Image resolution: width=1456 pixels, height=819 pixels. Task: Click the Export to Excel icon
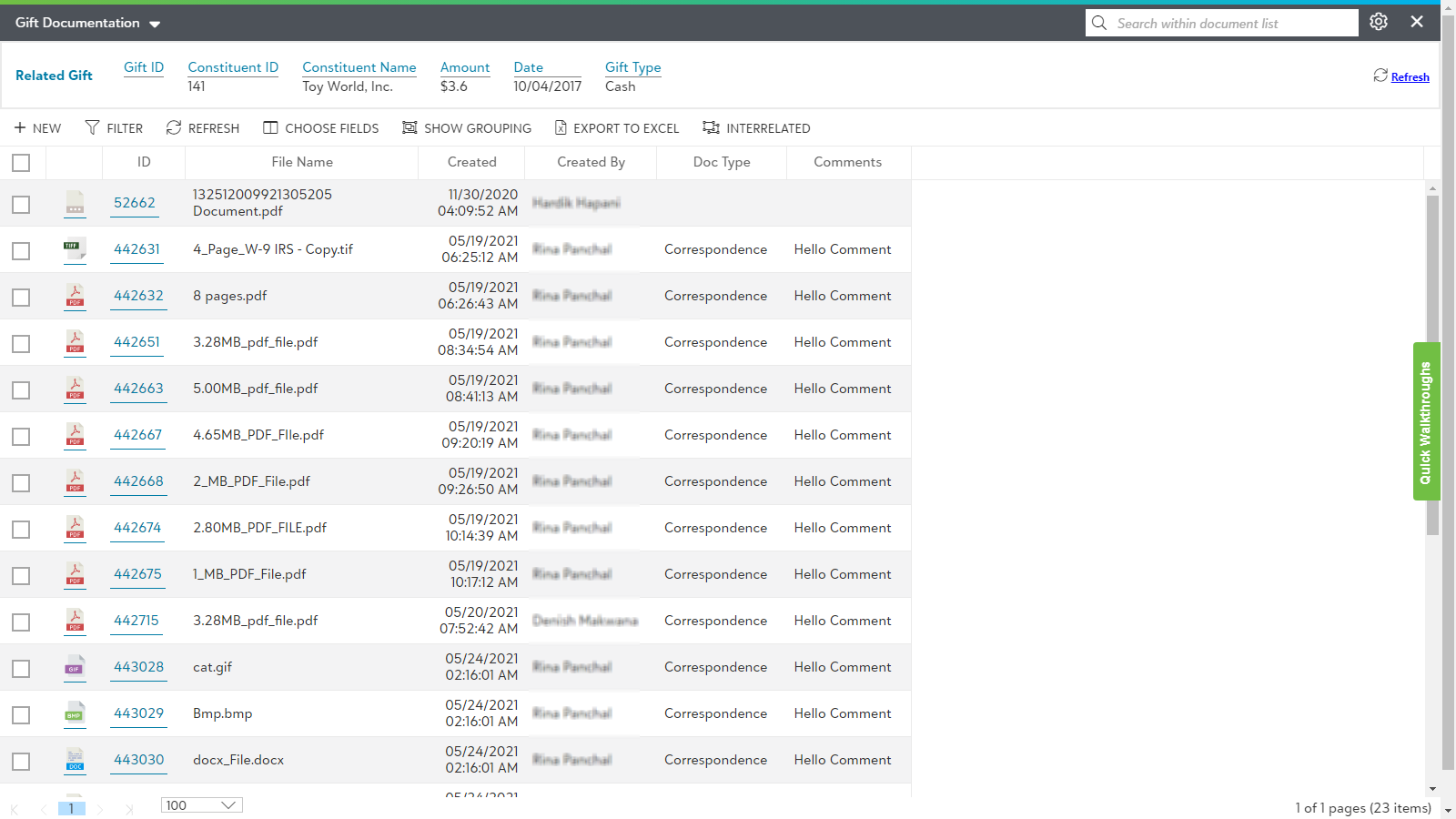coord(561,128)
